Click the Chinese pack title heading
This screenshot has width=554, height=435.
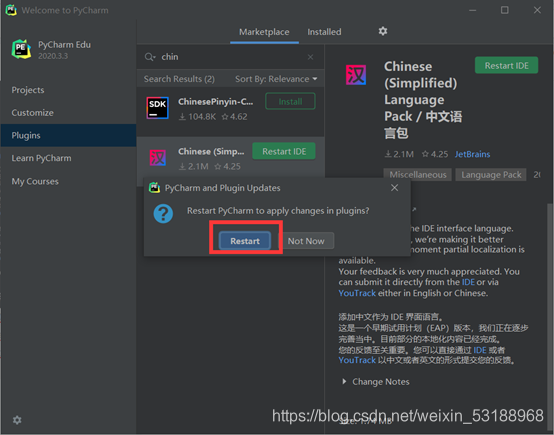click(423, 100)
